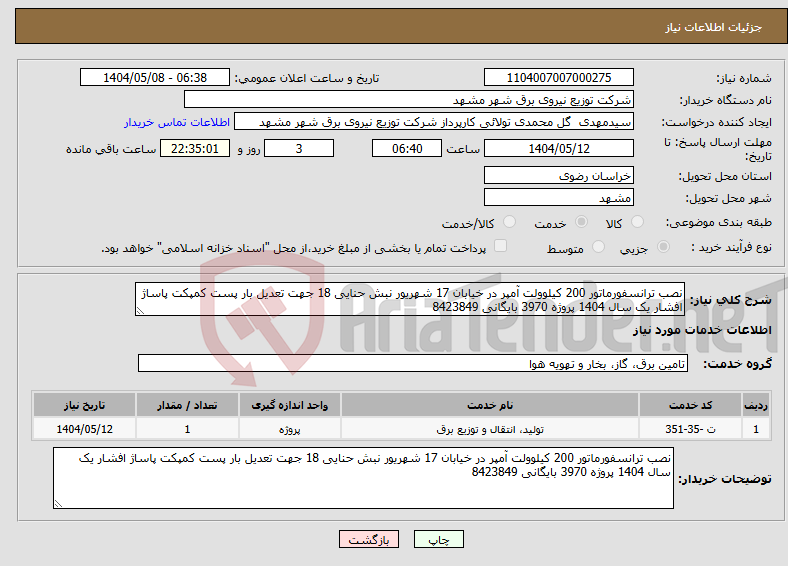Click the اطلاعات خدمات مورد نیاز section heading
Viewport: 788px width, 566px height.
(702, 330)
